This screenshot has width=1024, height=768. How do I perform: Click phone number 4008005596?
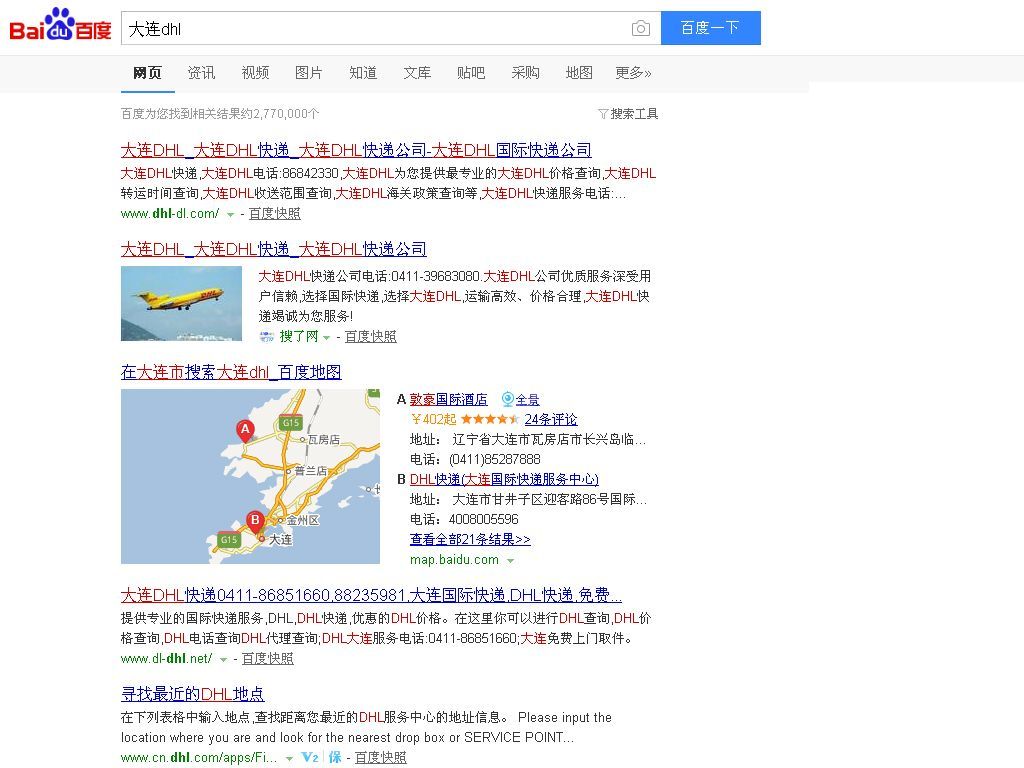pyautogui.click(x=483, y=519)
